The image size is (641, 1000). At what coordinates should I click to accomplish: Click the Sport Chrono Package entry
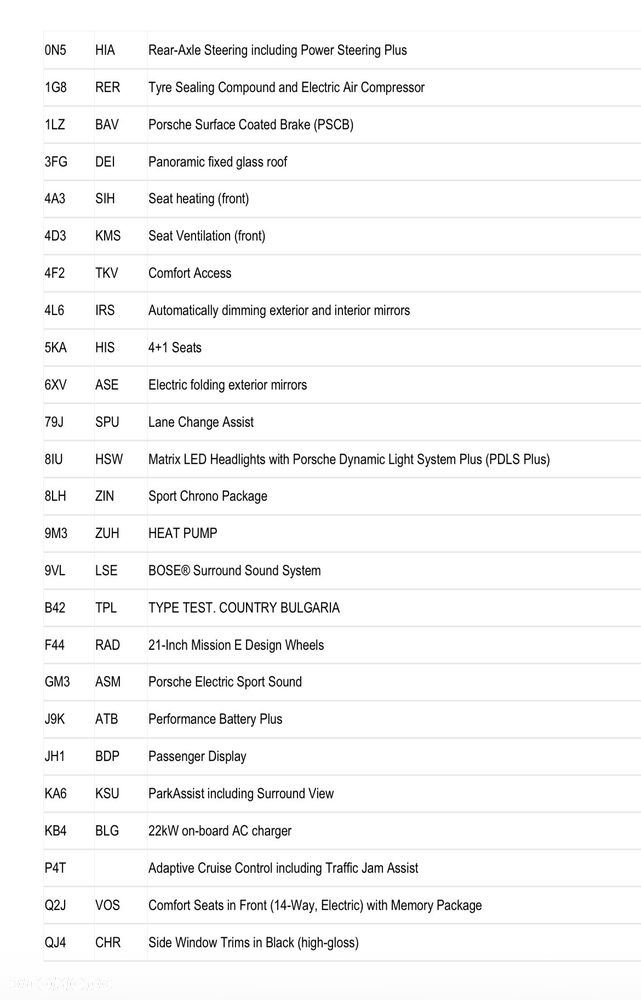click(207, 496)
